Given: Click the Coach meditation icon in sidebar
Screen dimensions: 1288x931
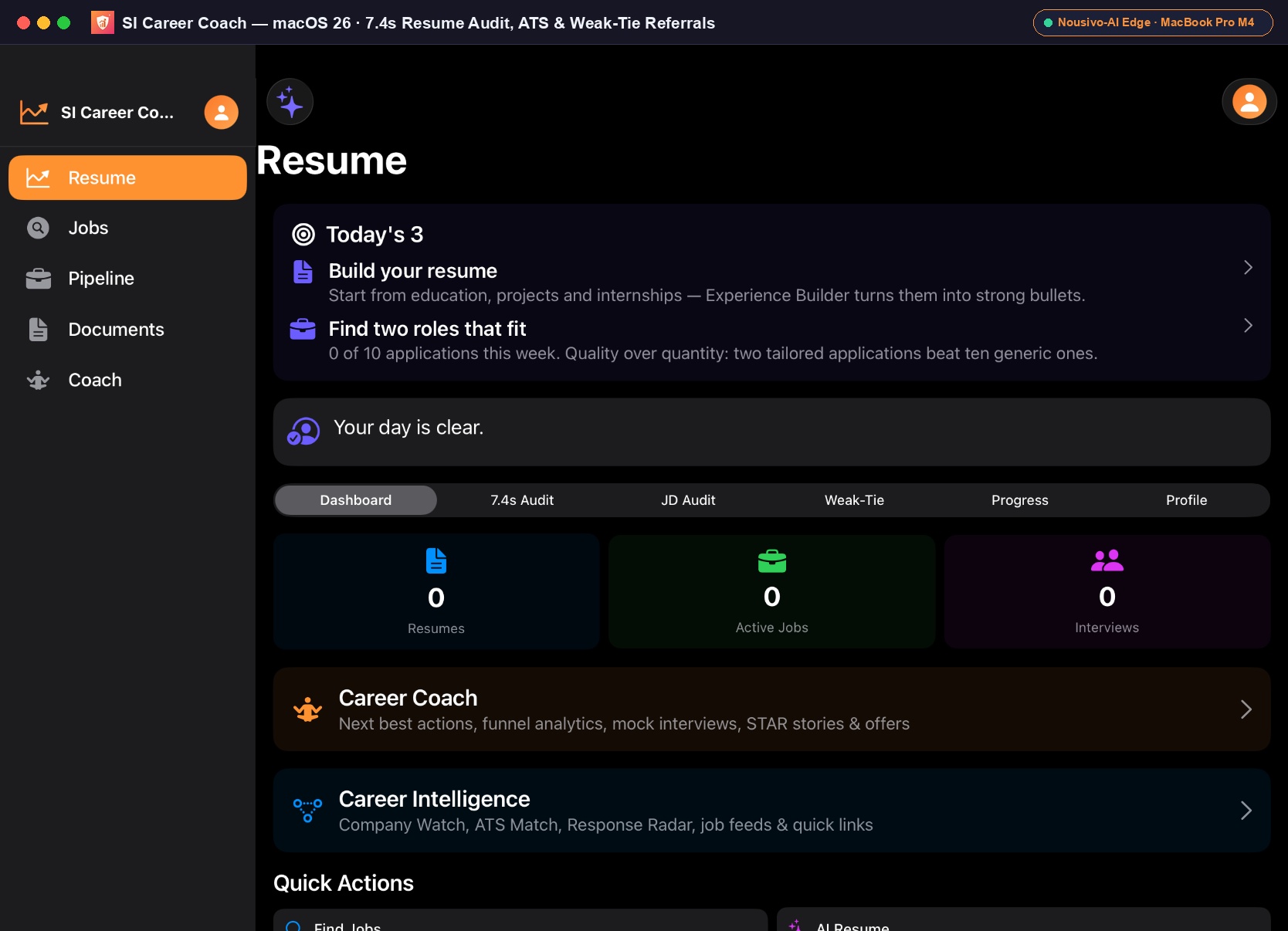Looking at the screenshot, I should coord(38,380).
